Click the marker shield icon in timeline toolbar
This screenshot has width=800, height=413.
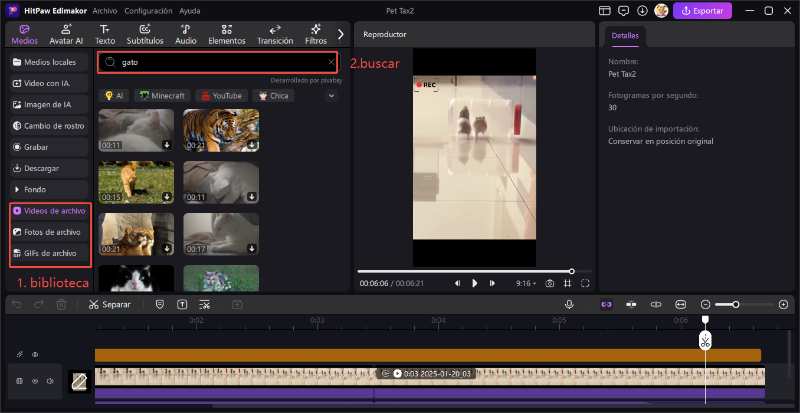pyautogui.click(x=160, y=304)
